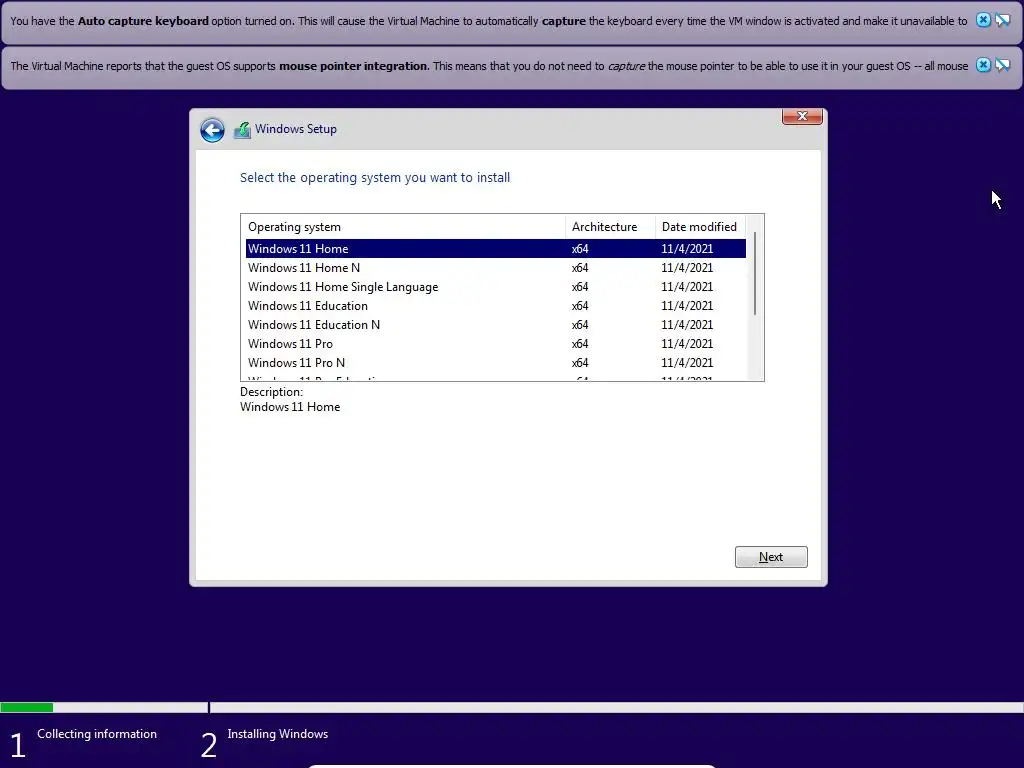Suppress future mouse pointer integration messages

pyautogui.click(x=1002, y=65)
